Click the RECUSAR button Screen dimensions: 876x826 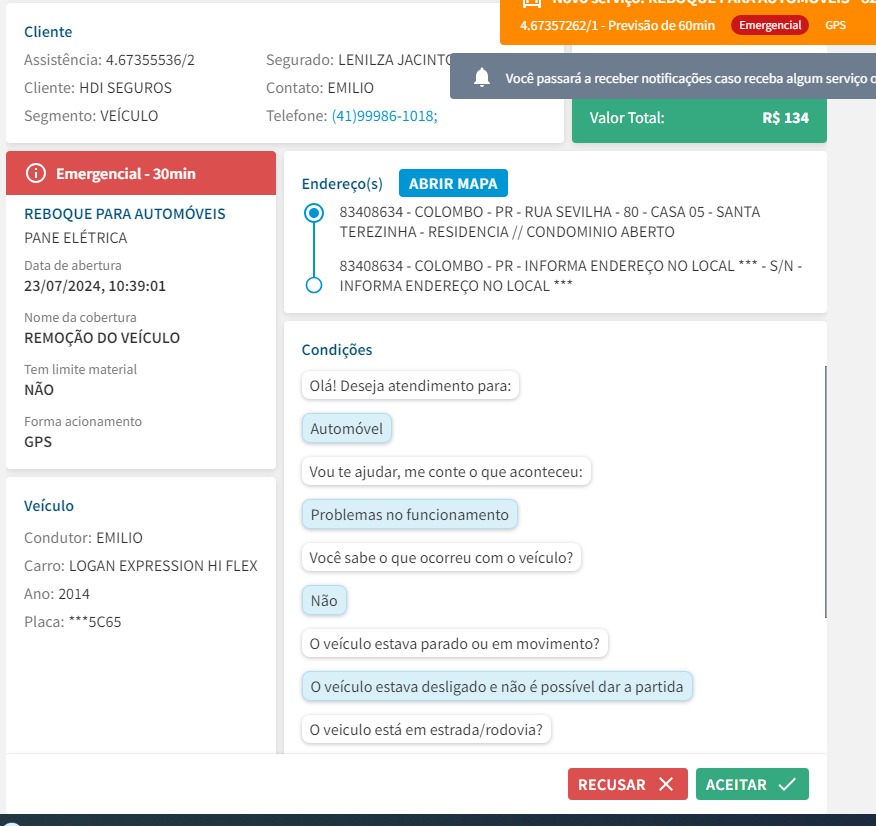pos(627,784)
